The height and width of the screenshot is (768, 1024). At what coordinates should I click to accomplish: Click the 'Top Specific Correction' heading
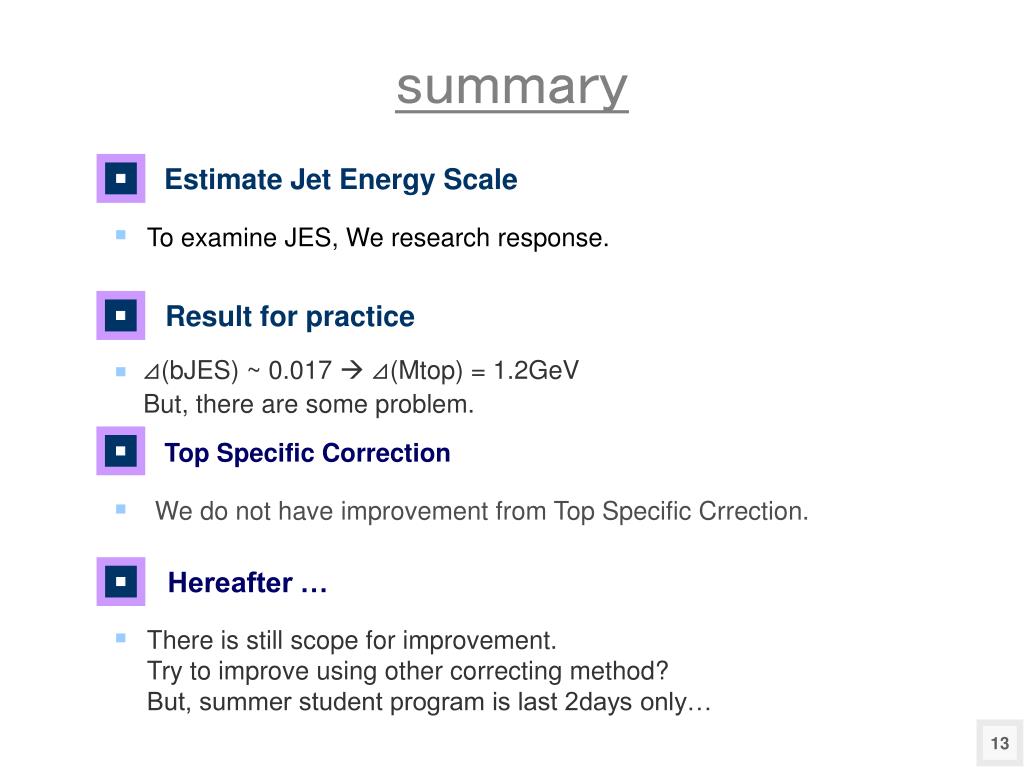(x=308, y=453)
